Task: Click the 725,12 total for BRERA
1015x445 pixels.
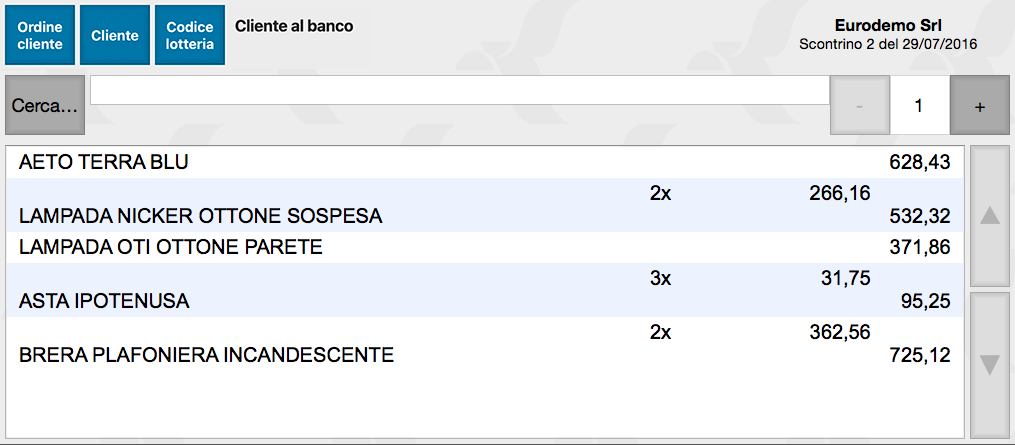Action: (x=919, y=355)
